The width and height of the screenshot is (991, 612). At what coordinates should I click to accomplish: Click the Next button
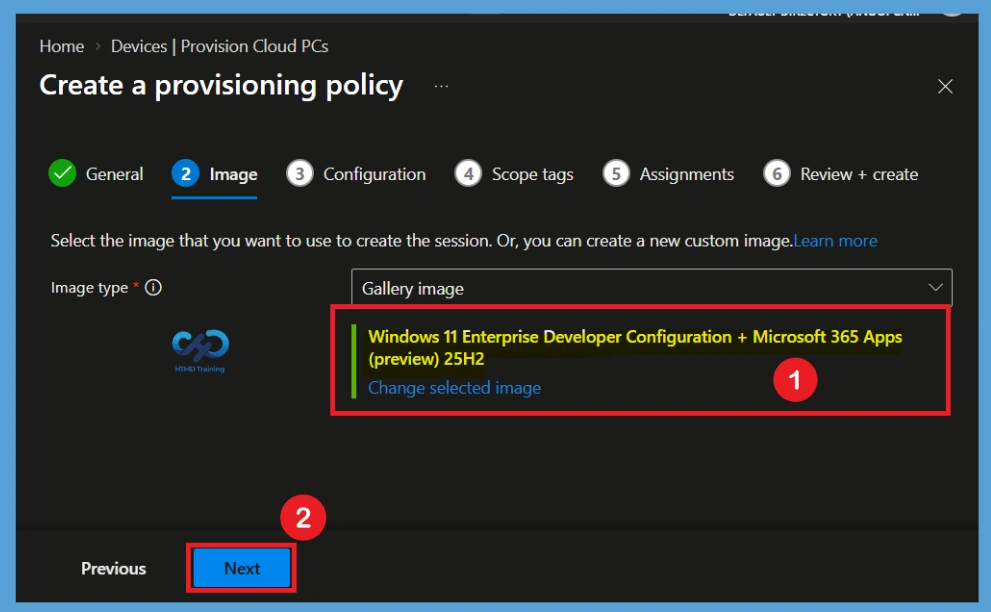(241, 568)
